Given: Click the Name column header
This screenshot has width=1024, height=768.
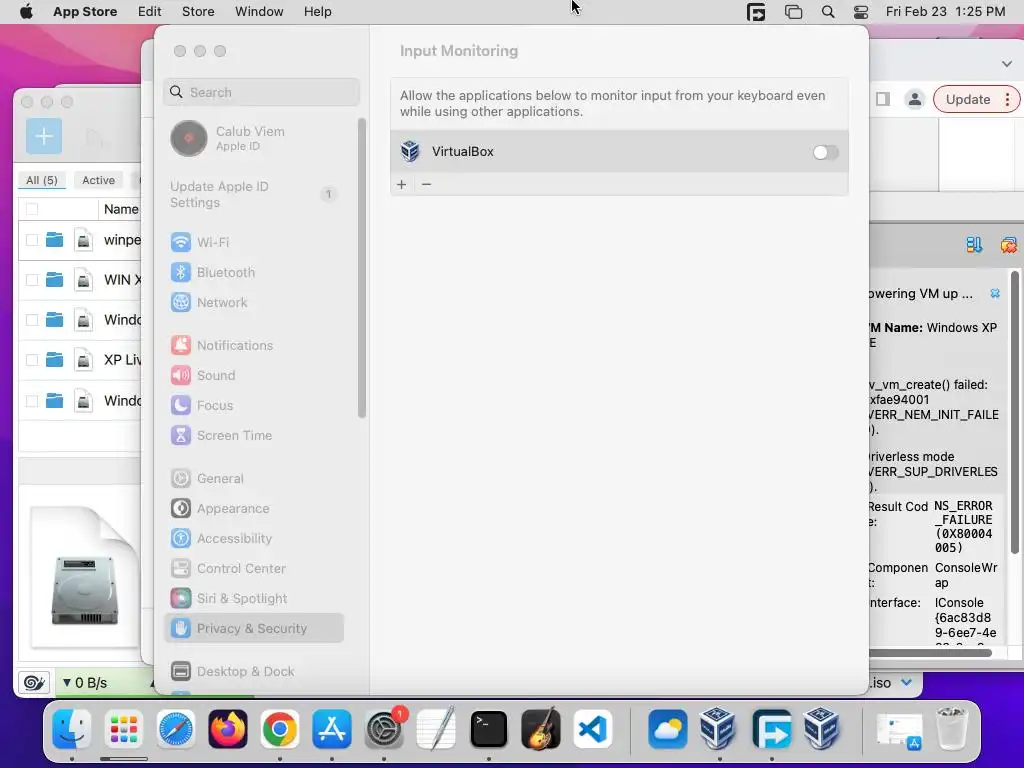Looking at the screenshot, I should 121,209.
